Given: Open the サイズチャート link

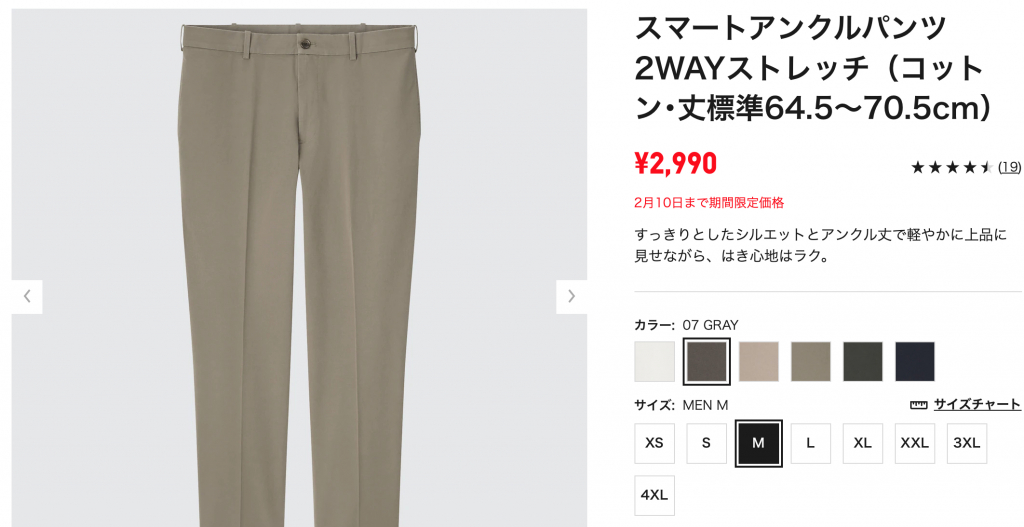Looking at the screenshot, I should 977,404.
